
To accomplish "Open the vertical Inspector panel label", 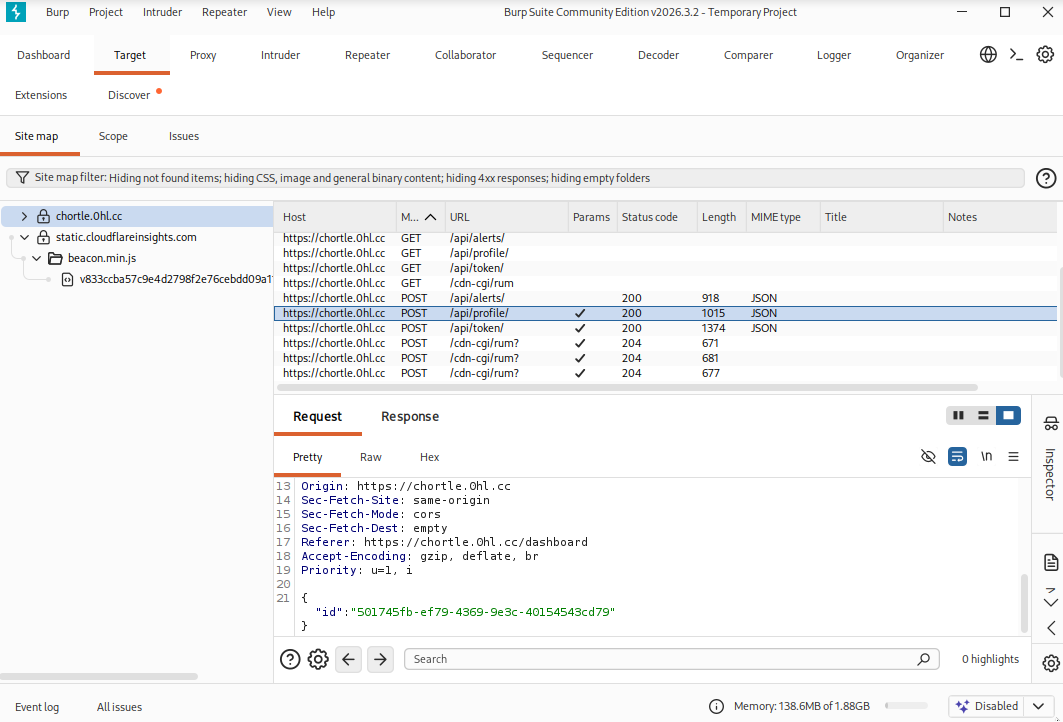I will tap(1050, 475).
